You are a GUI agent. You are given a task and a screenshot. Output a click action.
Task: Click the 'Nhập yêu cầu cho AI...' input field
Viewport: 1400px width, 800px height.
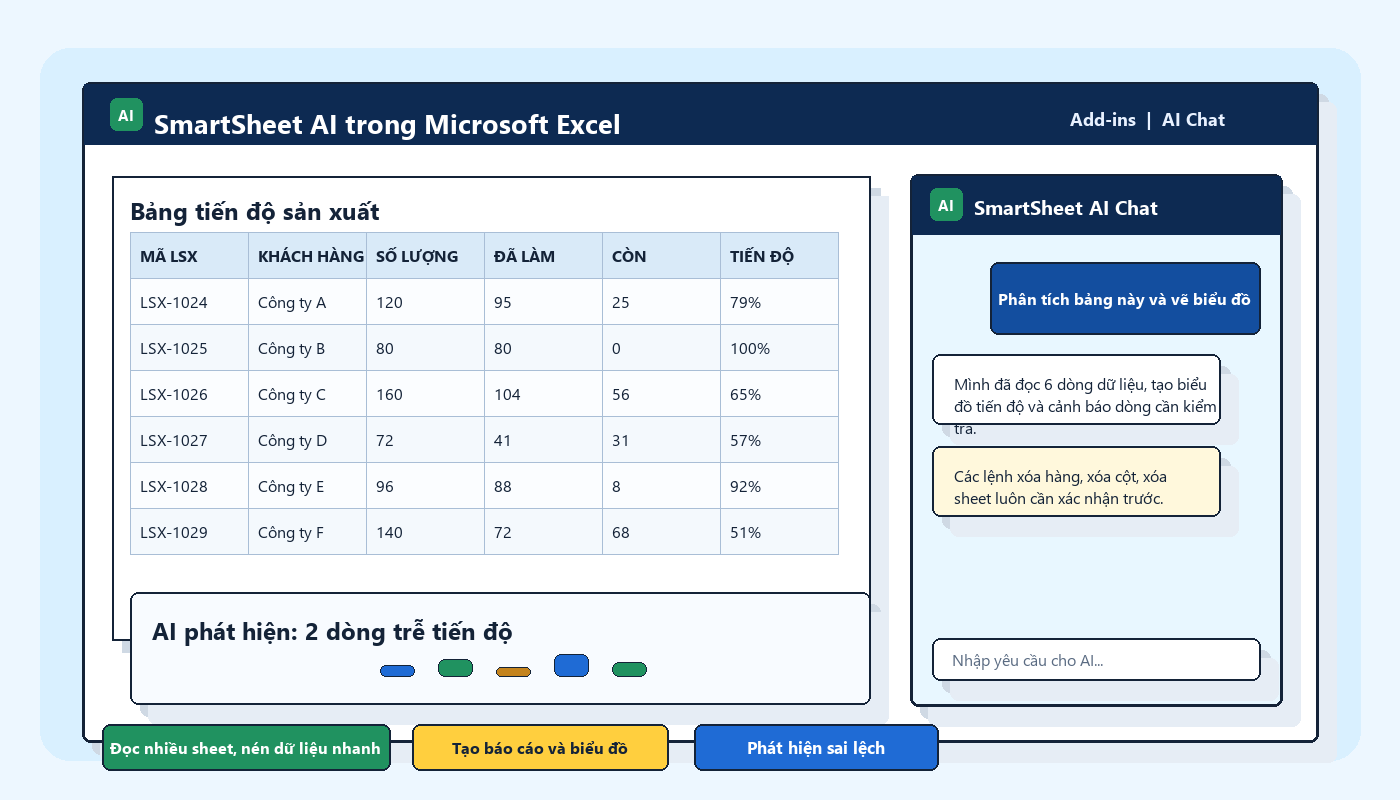(x=1096, y=660)
